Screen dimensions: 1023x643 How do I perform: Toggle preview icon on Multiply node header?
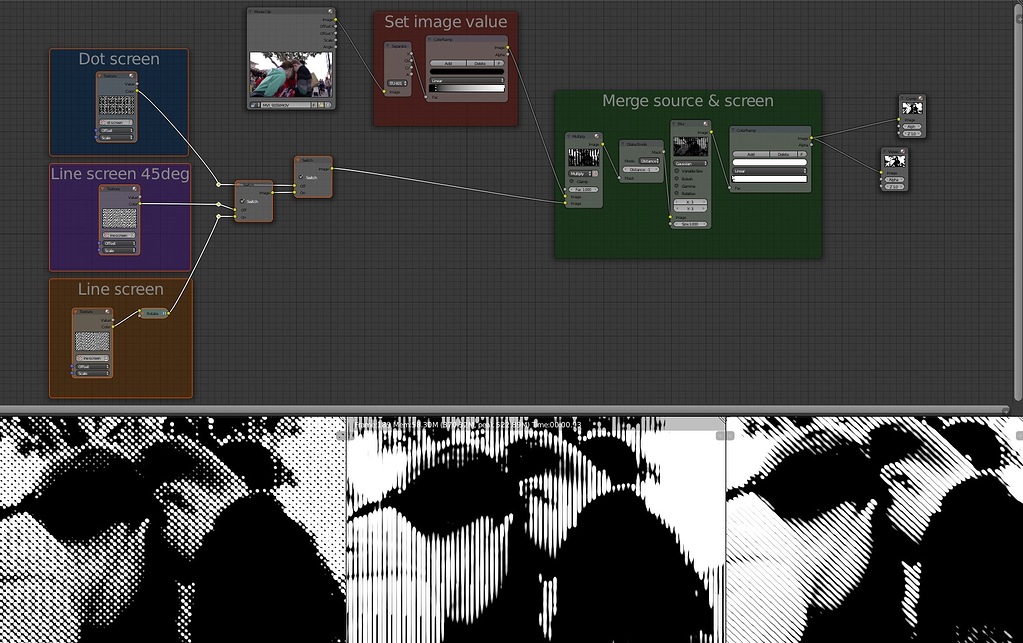tap(597, 136)
